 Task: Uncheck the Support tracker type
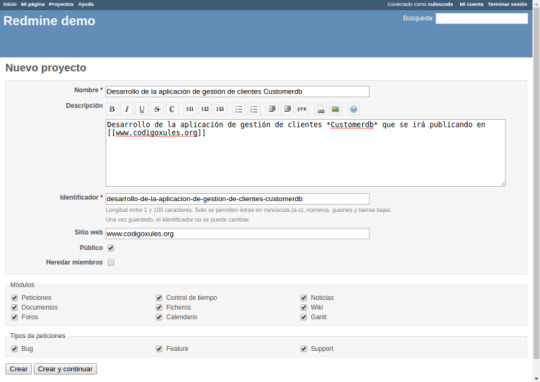[x=304, y=349]
